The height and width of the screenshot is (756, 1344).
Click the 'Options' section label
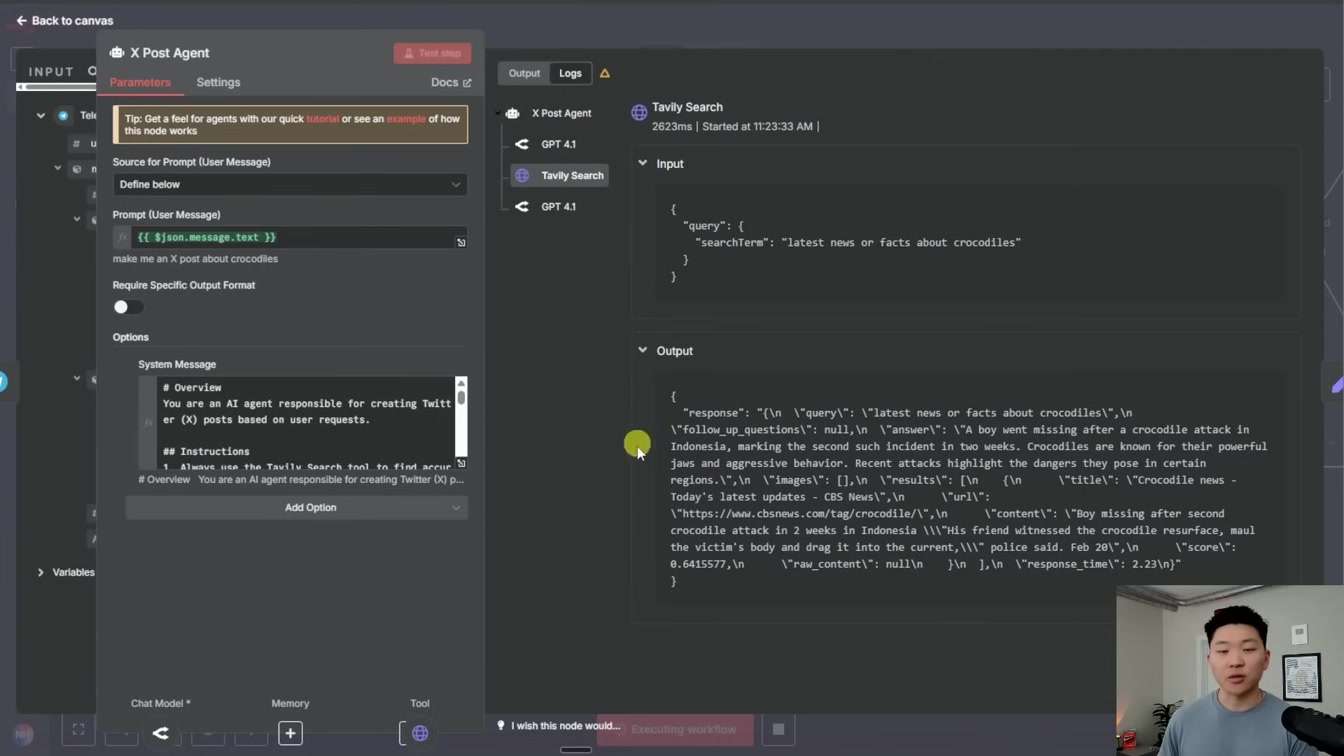click(131, 337)
